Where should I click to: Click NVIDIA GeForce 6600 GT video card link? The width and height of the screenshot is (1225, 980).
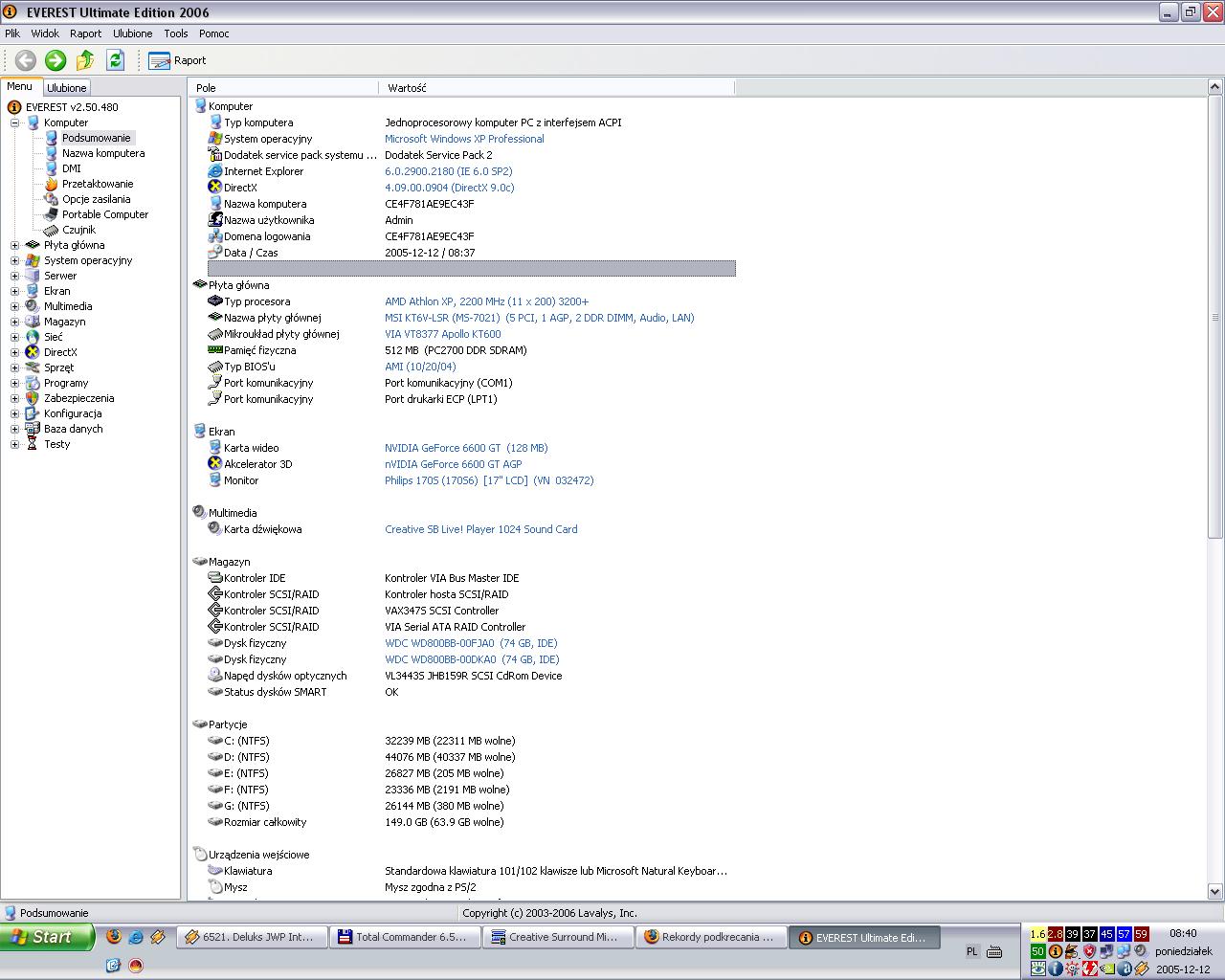465,448
